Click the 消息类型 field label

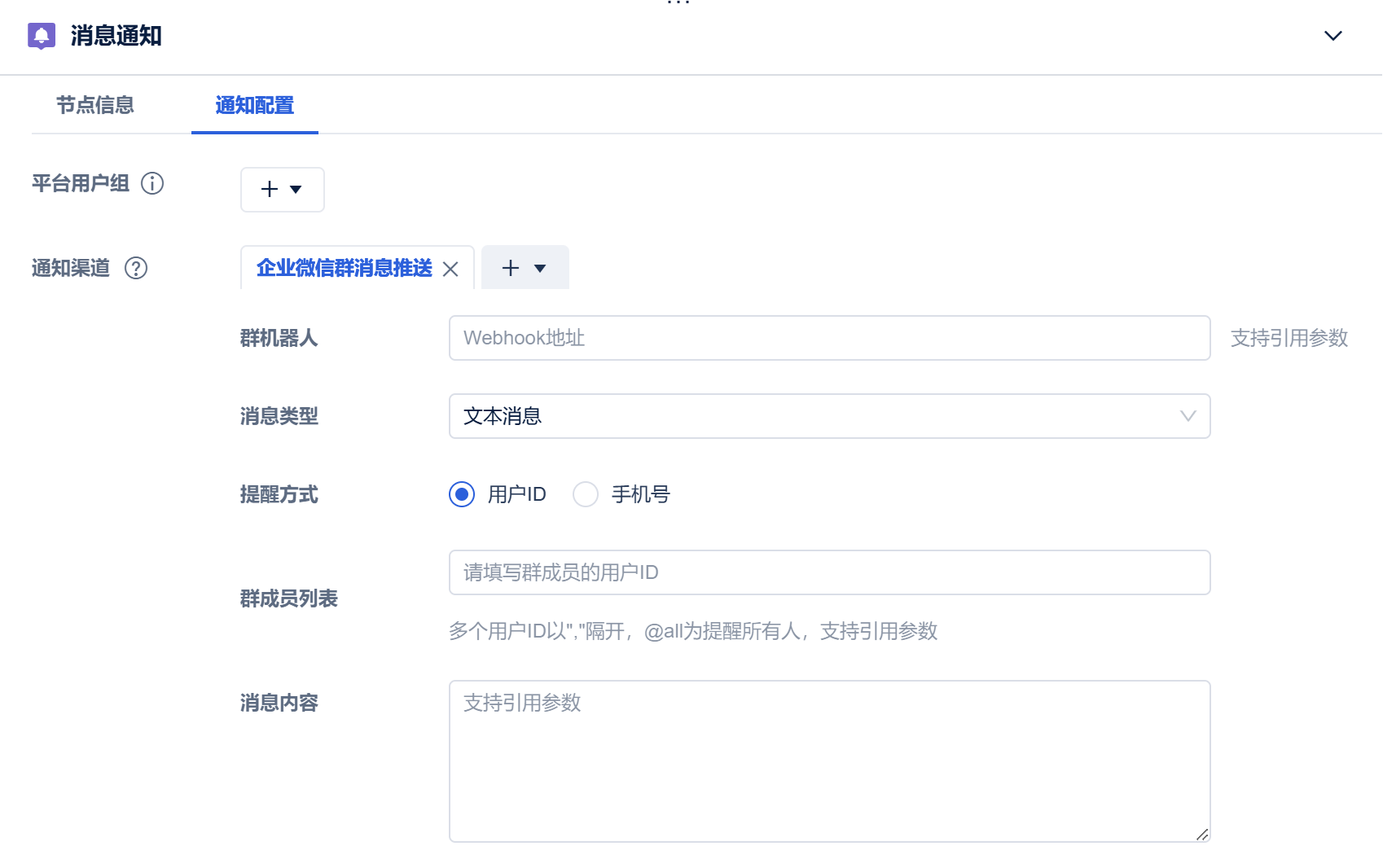point(279,416)
